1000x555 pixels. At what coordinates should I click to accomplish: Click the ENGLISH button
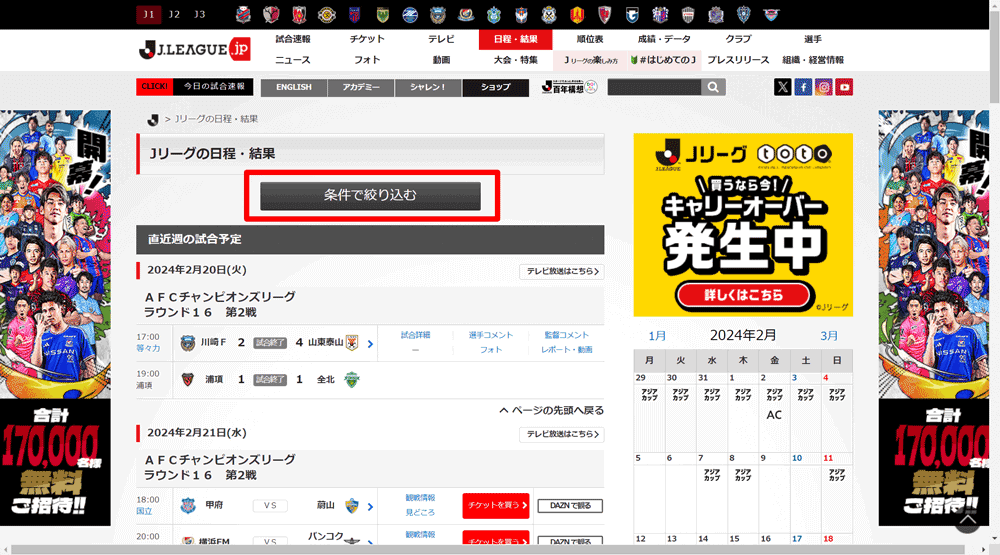point(294,87)
